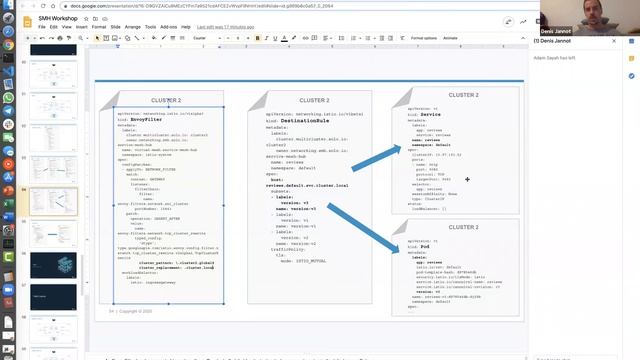Select the dark 3D cubes slide thumbnail
The height and width of the screenshot is (360, 640).
click(x=53, y=265)
